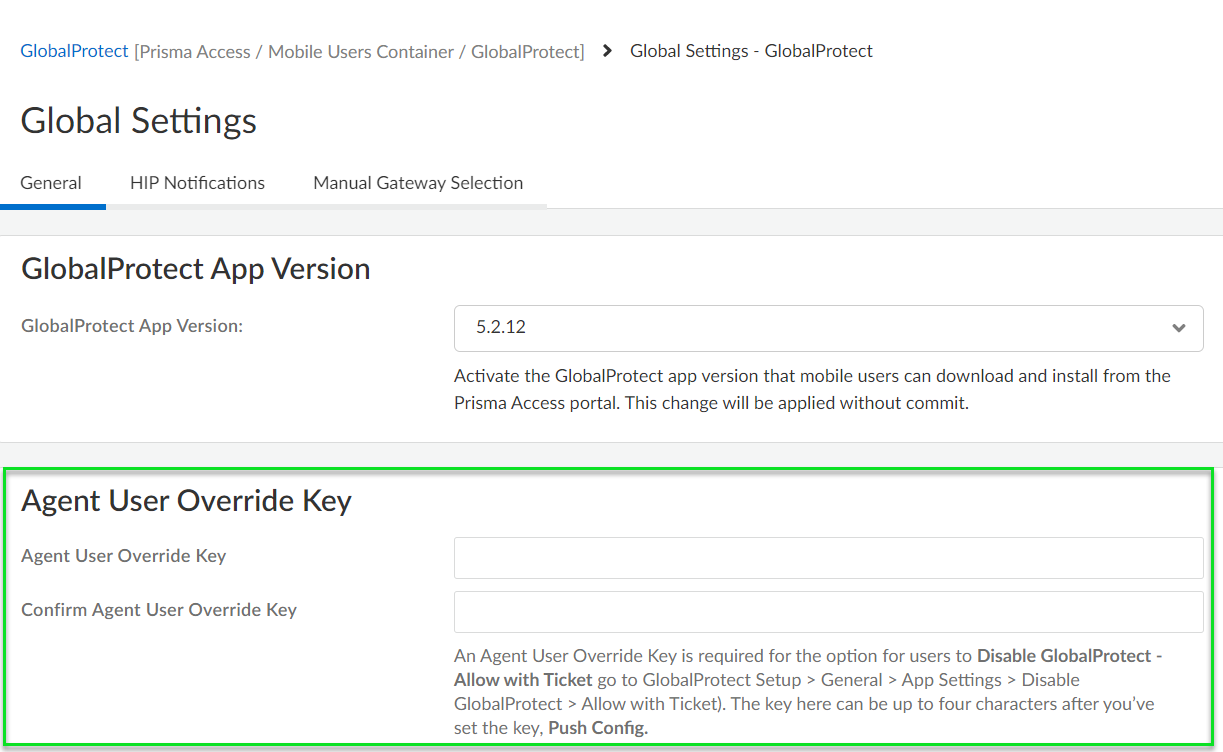Click the Confirm Agent User Override Key field
This screenshot has width=1223, height=752.
pyautogui.click(x=828, y=612)
